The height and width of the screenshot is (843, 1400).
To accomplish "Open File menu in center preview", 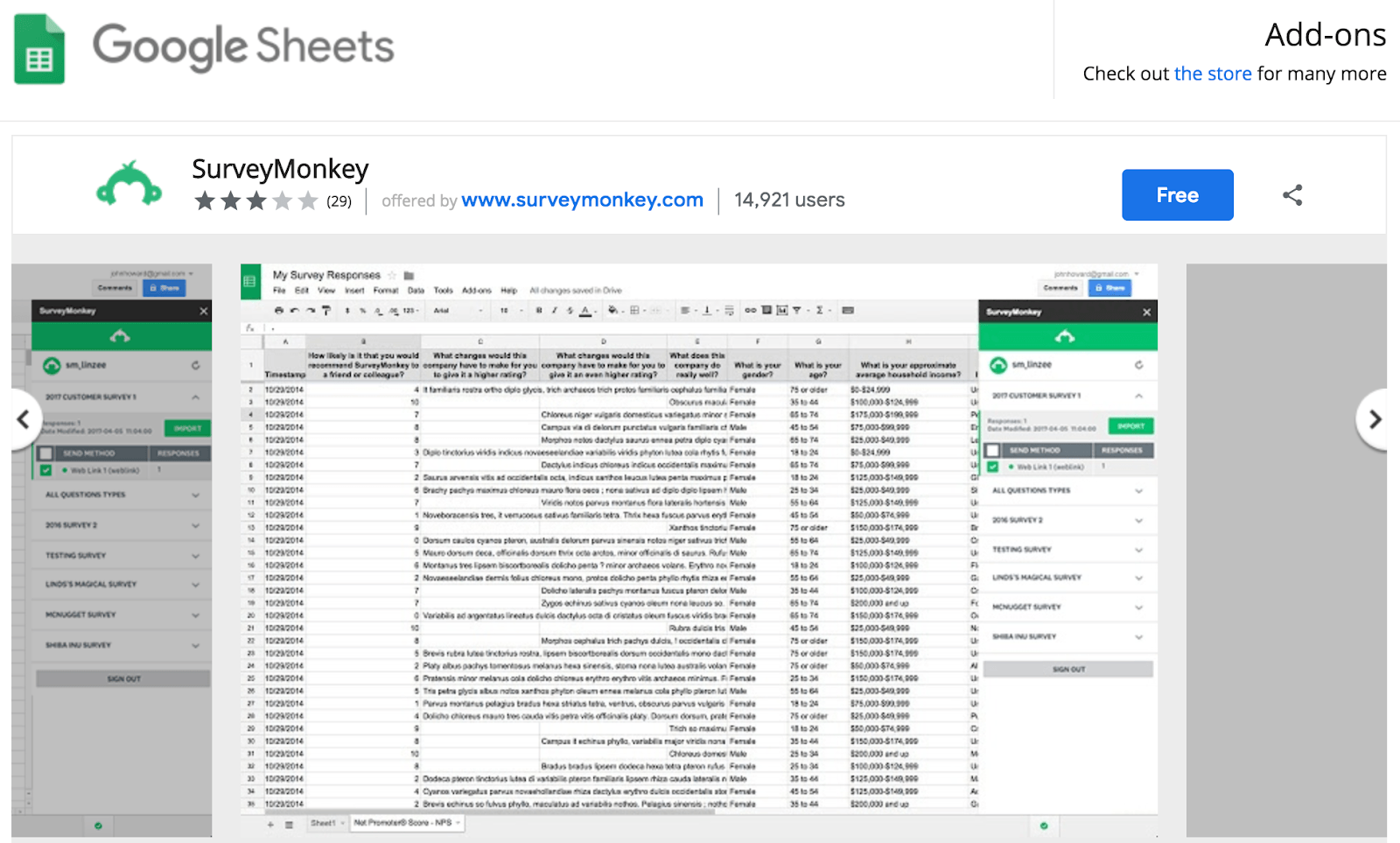I will pos(279,291).
